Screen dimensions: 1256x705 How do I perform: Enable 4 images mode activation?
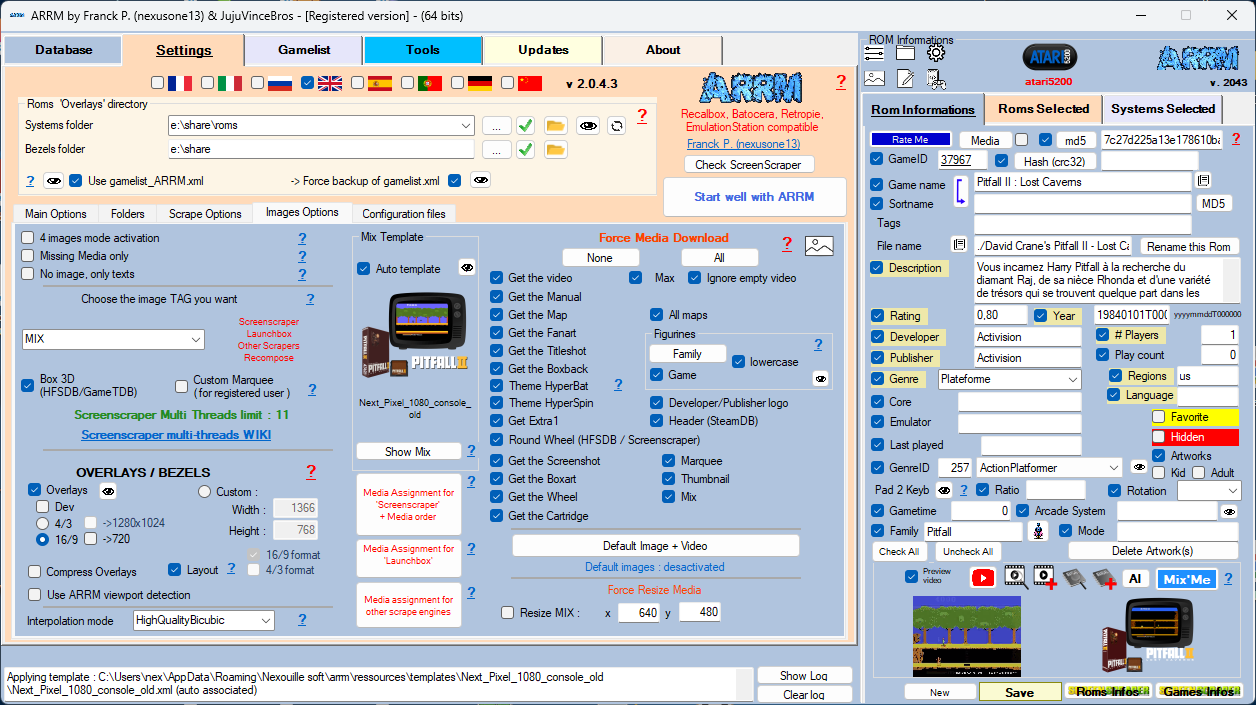tap(29, 238)
